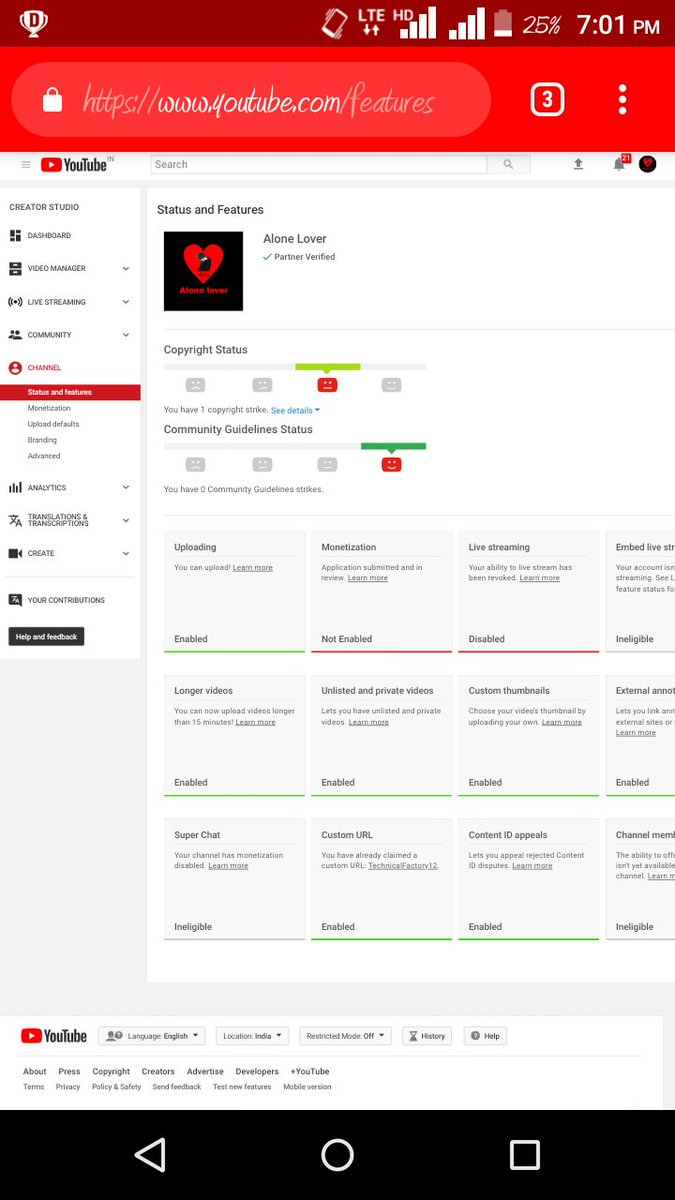
Task: Open Policy & Safety footer link
Action: click(116, 1087)
